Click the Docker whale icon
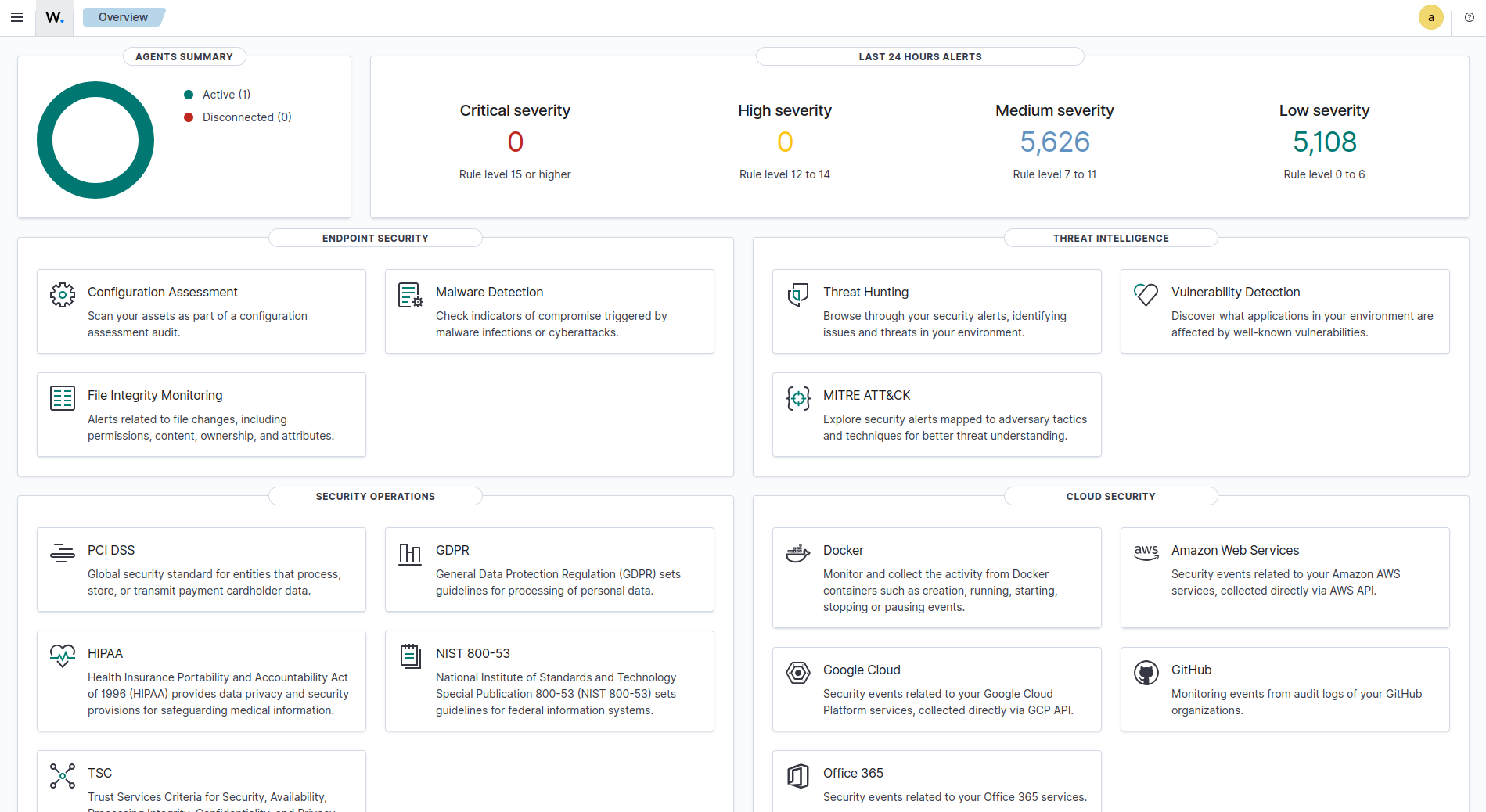 tap(797, 553)
